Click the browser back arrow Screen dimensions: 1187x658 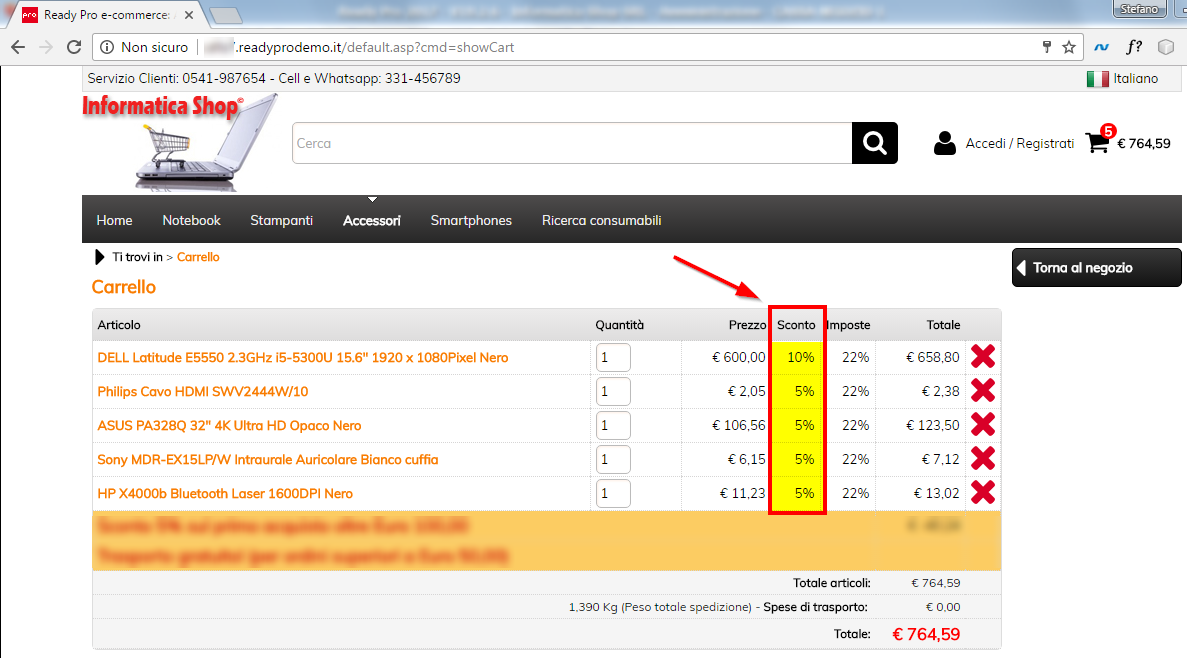pos(18,47)
